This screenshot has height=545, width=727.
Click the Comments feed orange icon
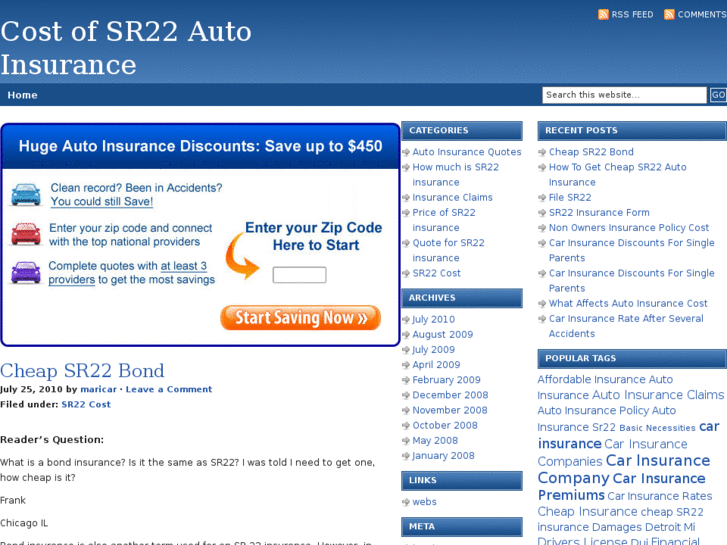point(669,14)
